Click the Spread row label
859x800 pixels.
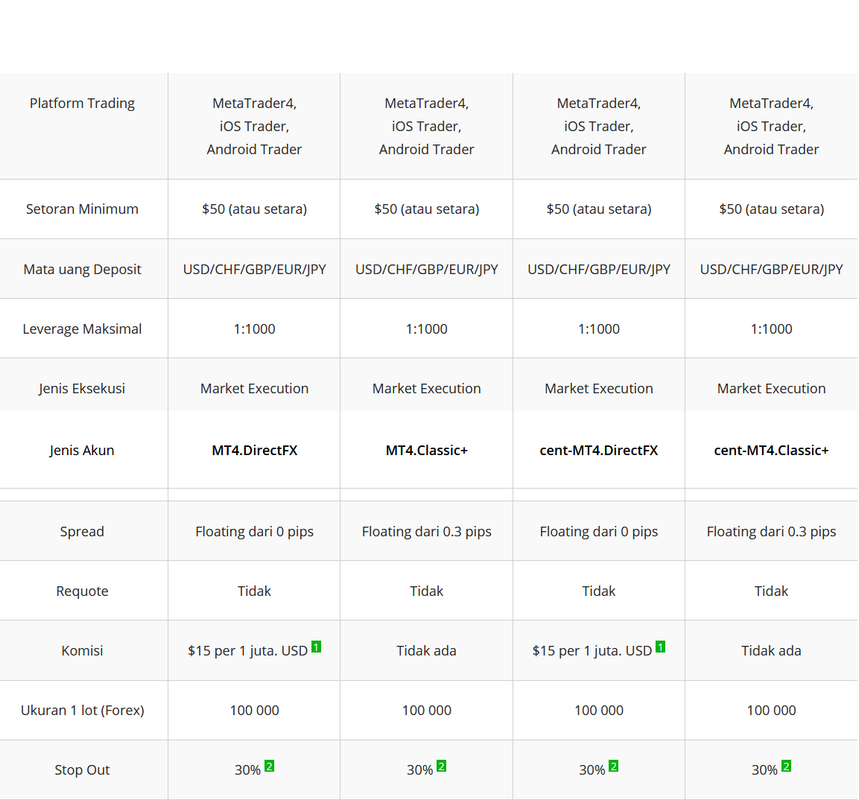(x=82, y=531)
